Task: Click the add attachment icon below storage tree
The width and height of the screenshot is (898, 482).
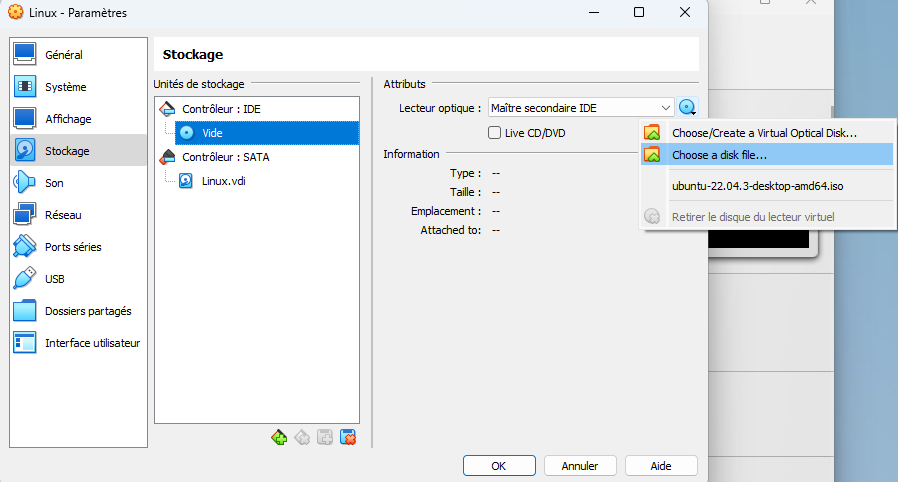Action: coord(325,438)
